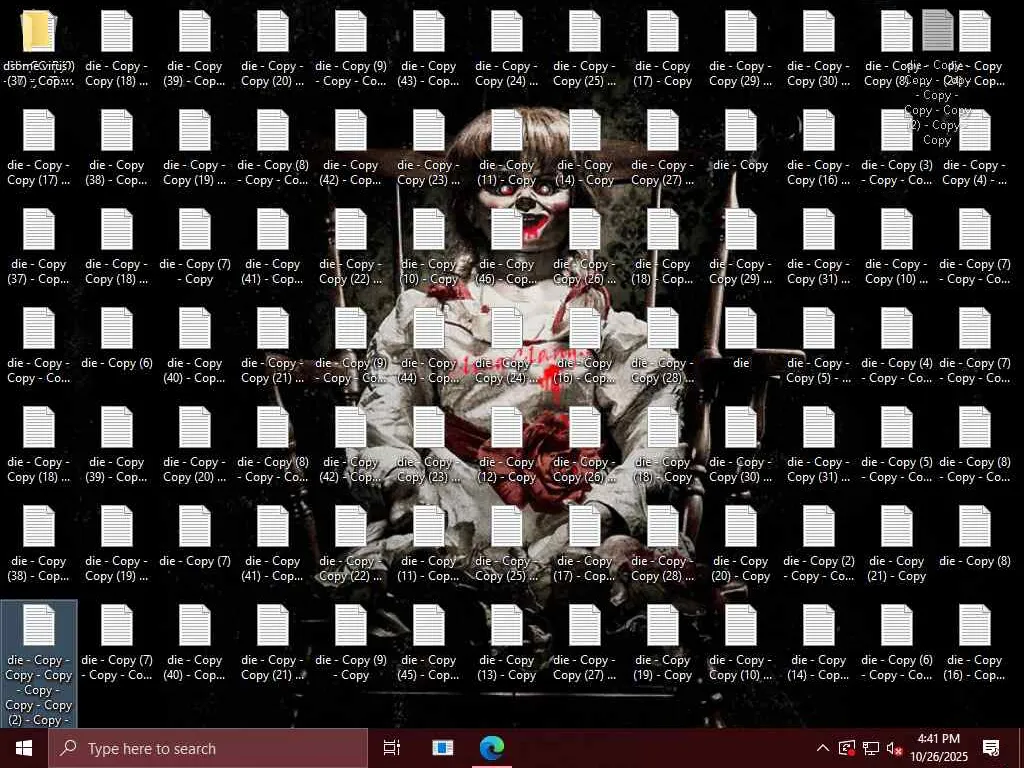Open the Action Center notifications icon
Screen dimensions: 1024x768
pos(991,748)
